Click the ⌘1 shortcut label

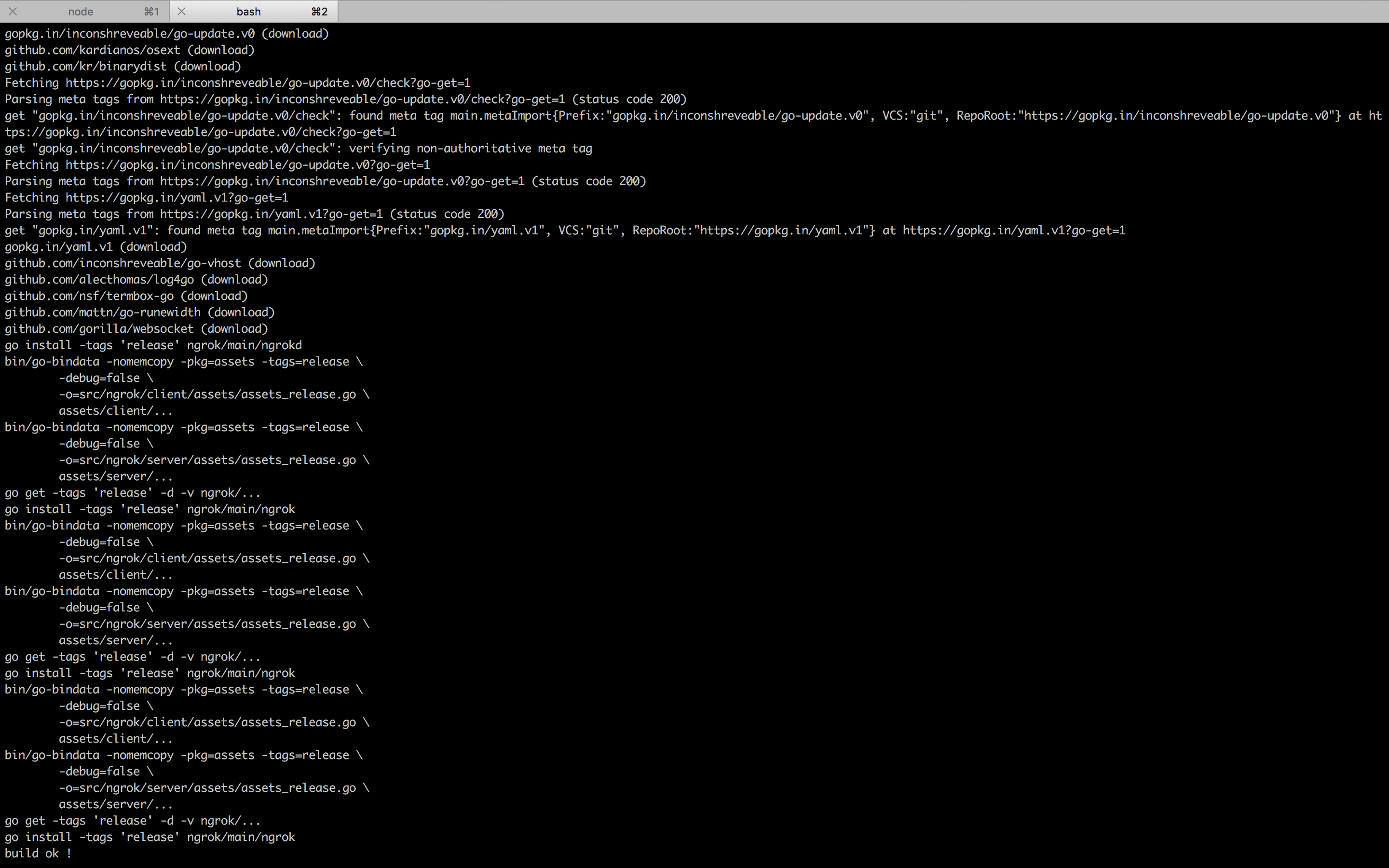(x=151, y=12)
